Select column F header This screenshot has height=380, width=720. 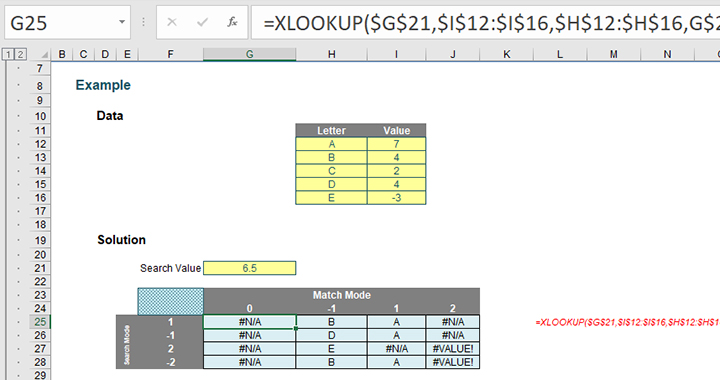[x=170, y=54]
